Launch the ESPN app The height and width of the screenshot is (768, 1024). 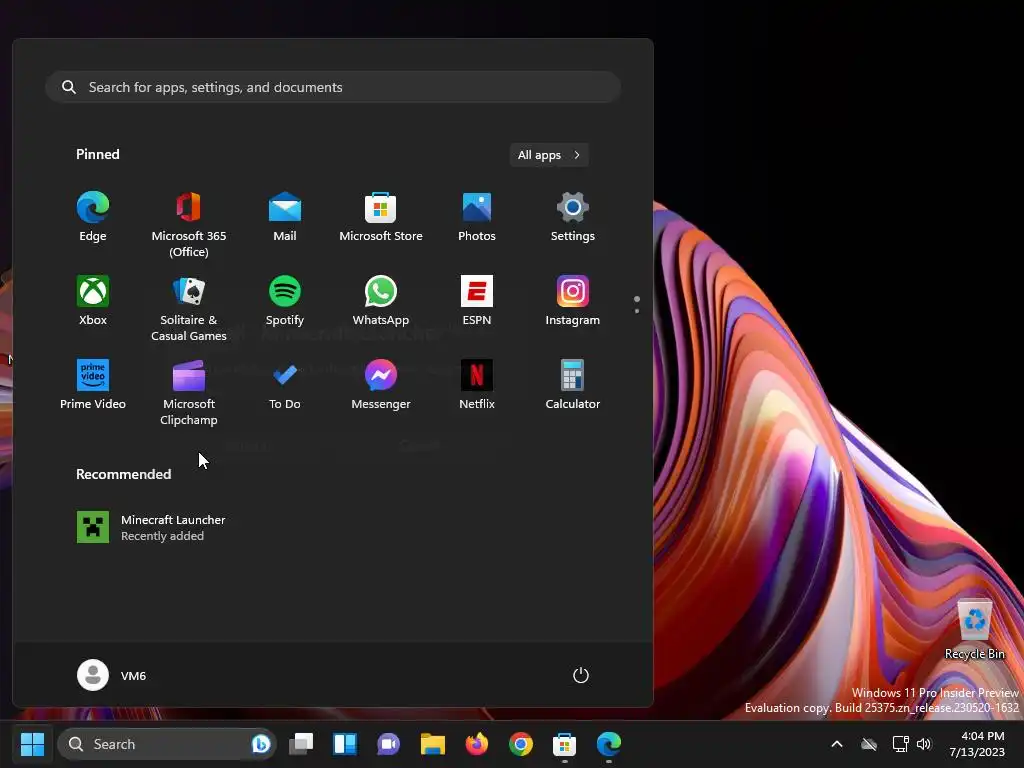pos(477,301)
